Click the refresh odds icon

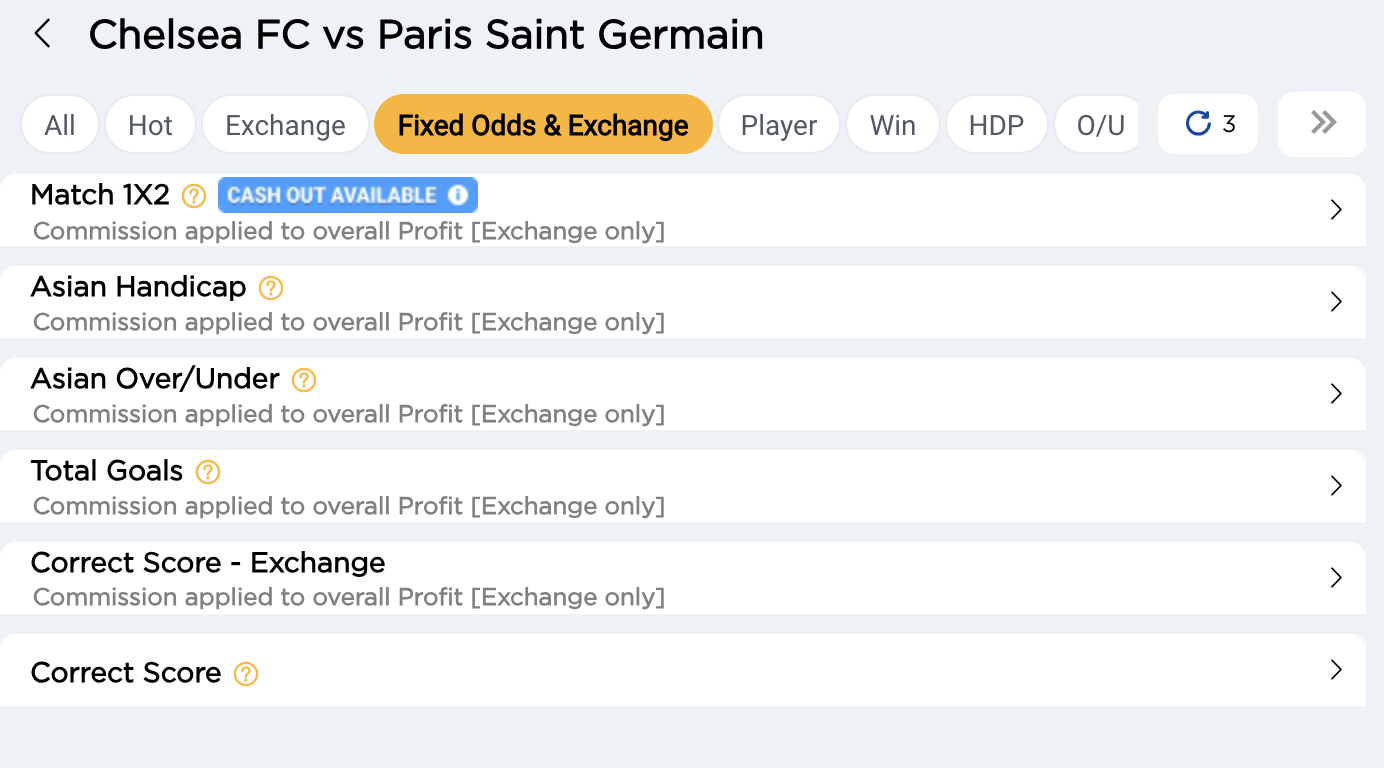pos(1197,124)
